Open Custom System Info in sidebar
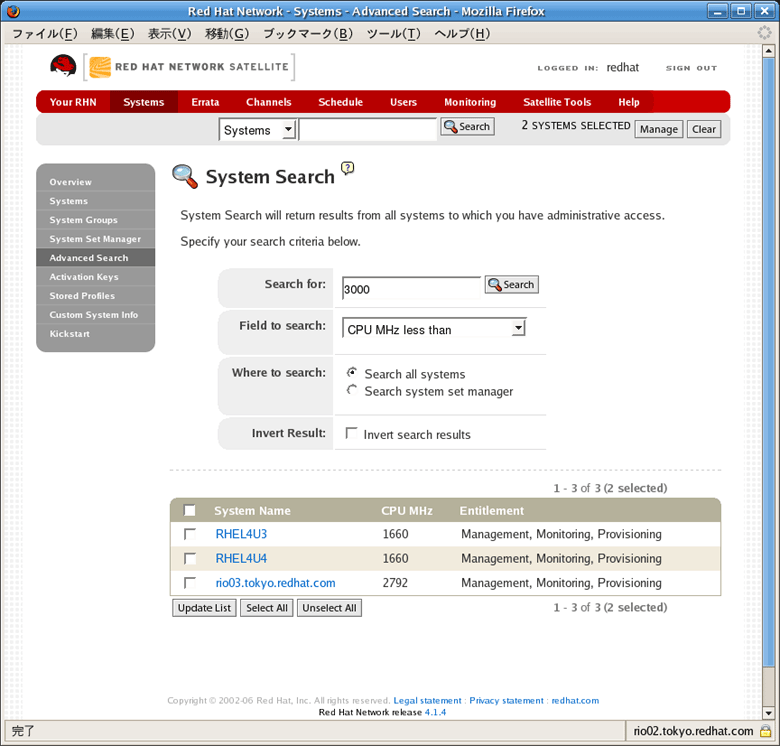Screen dimensions: 780x746 (x=94, y=315)
